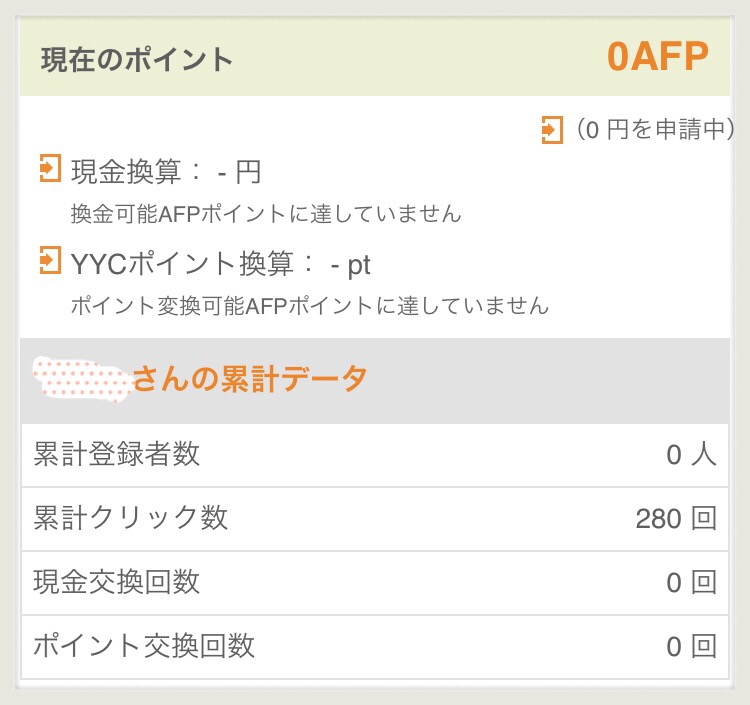Click the 換金可能AFPポイントに達していません notice
The image size is (750, 705).
pos(266,213)
